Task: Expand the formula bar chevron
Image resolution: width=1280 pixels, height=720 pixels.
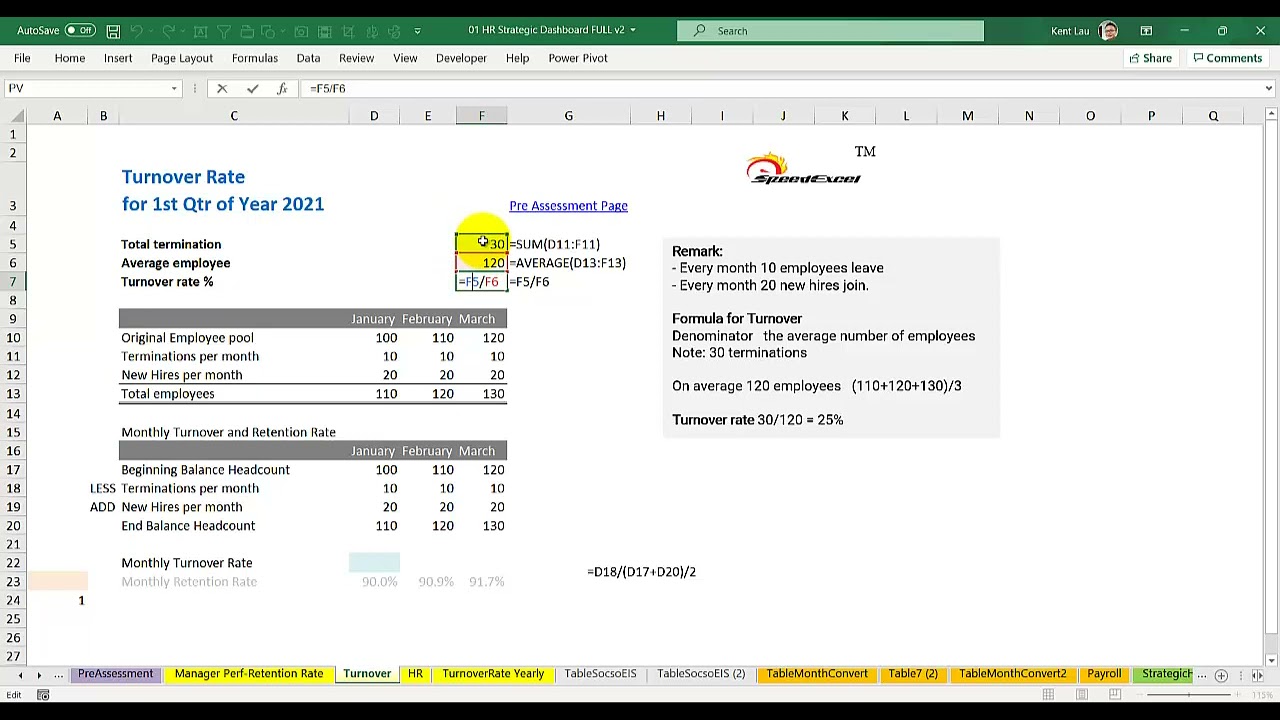Action: [1268, 88]
